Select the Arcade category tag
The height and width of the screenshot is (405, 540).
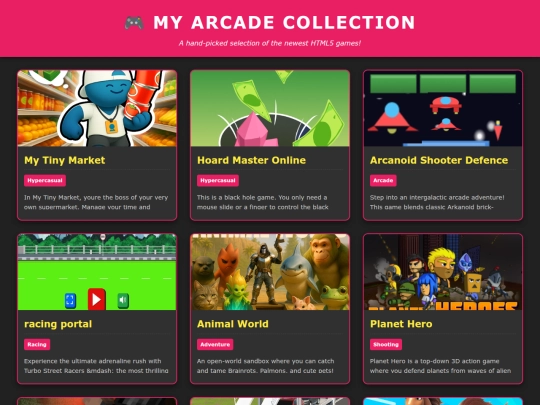point(383,180)
